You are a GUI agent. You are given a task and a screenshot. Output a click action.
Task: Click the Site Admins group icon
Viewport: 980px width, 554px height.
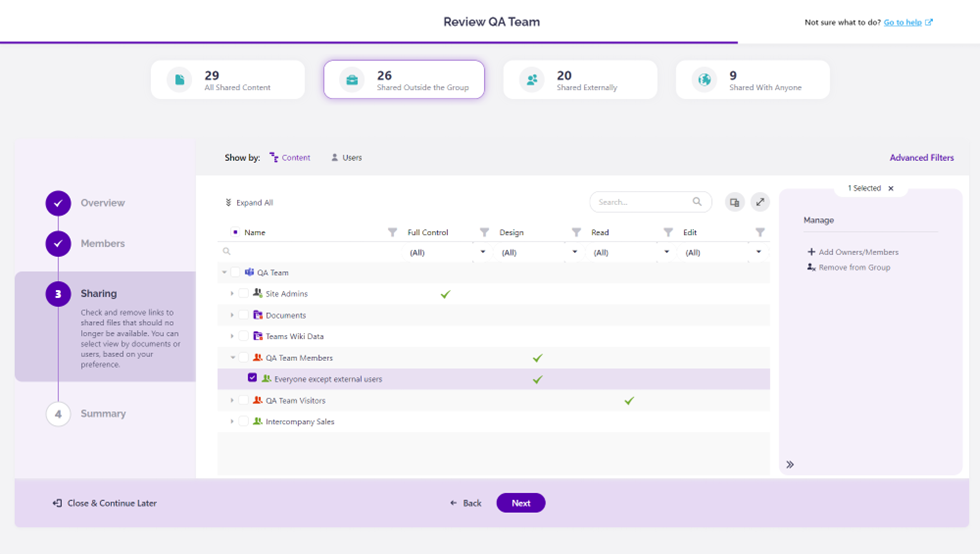point(258,293)
